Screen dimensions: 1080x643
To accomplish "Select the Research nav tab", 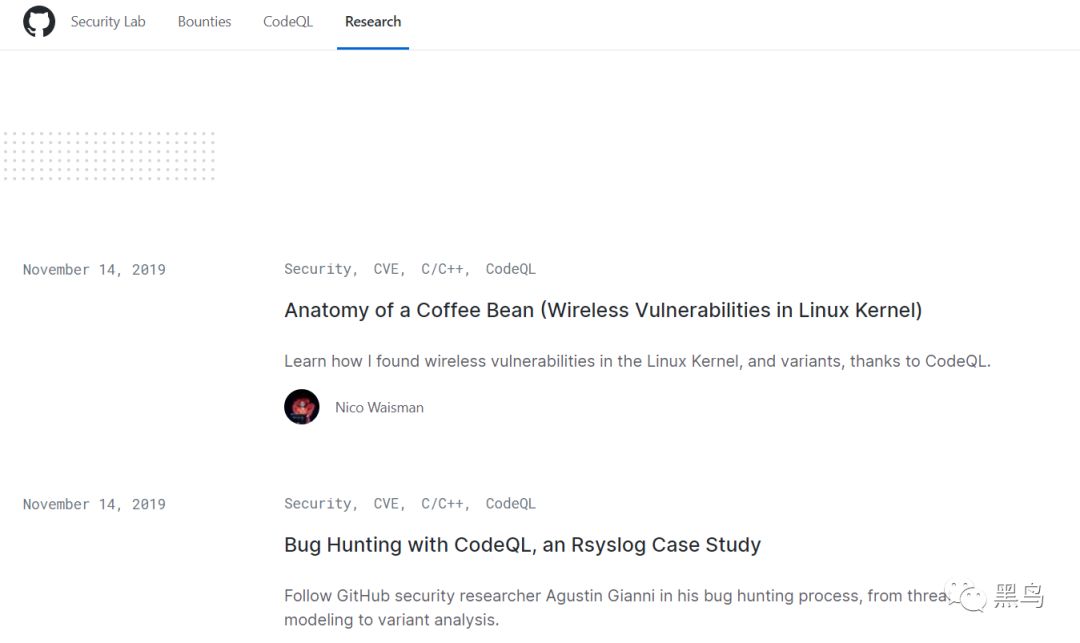I will (x=373, y=21).
